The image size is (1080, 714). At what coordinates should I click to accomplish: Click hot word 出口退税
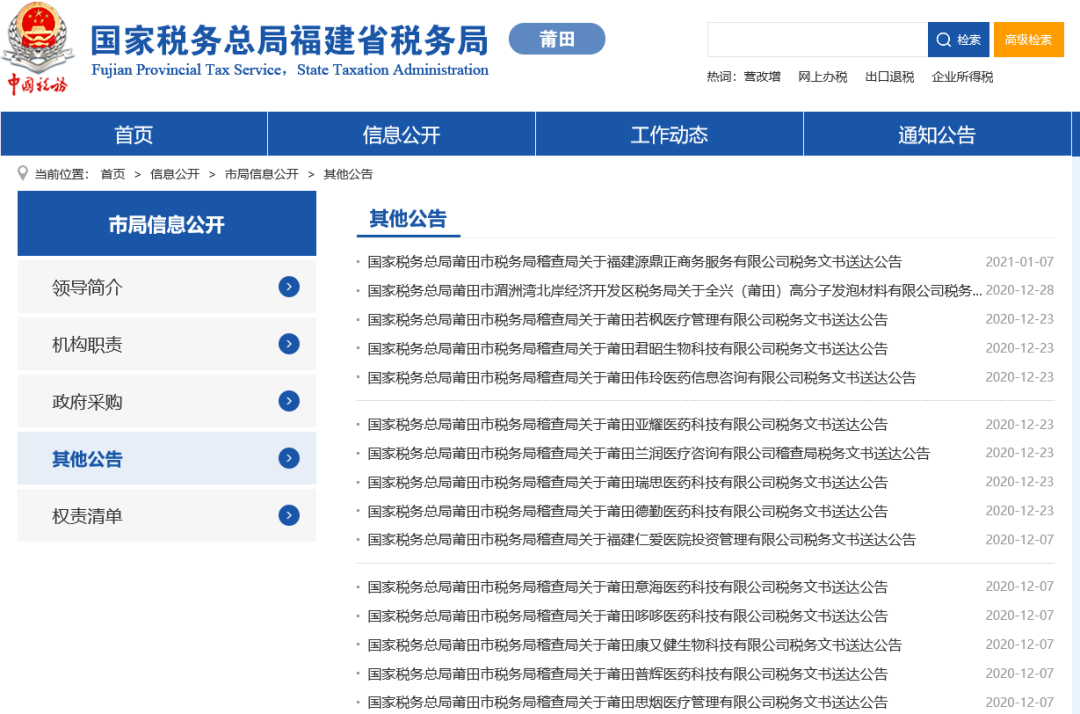tap(889, 76)
